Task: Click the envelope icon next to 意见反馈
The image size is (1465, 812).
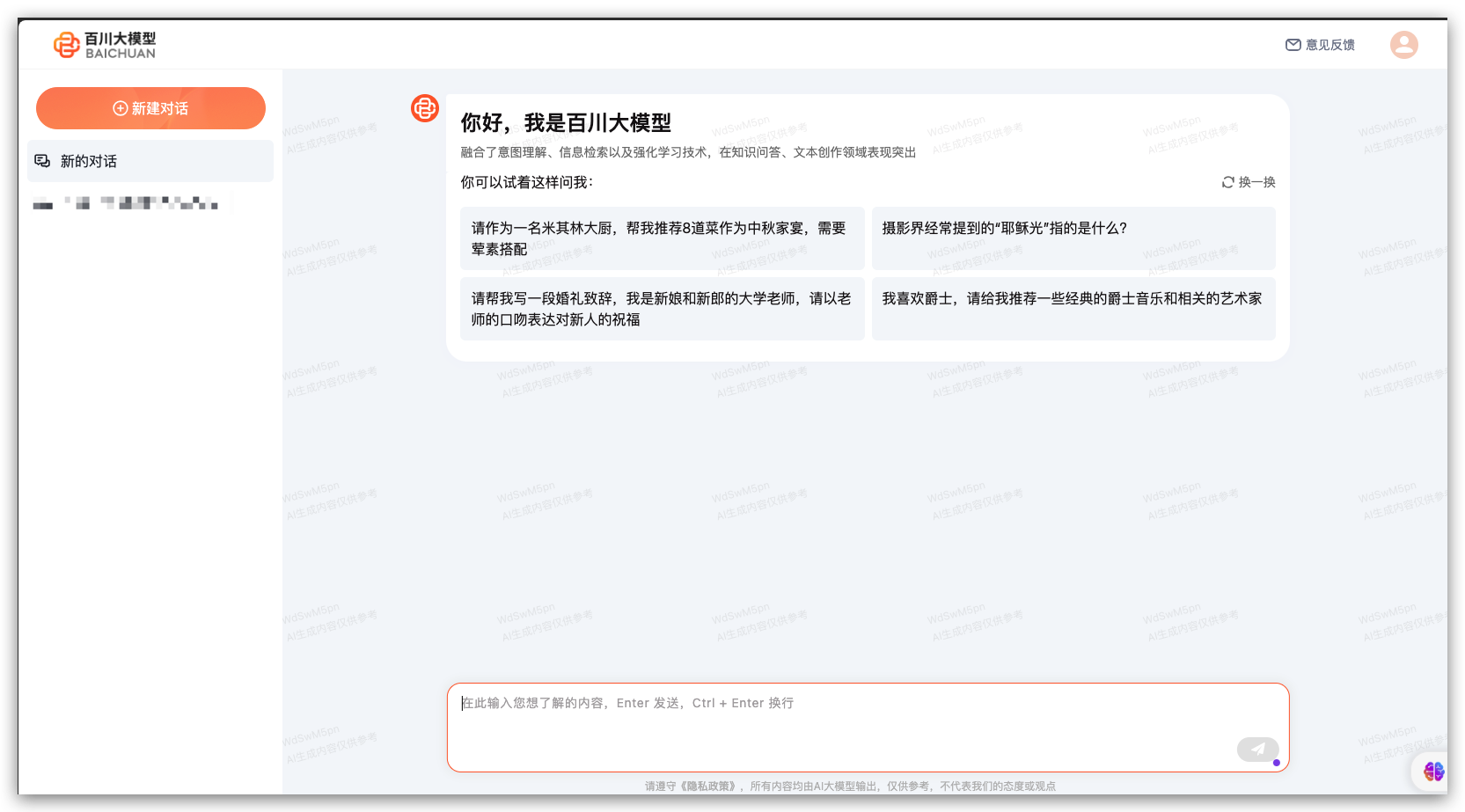Action: coord(1293,45)
